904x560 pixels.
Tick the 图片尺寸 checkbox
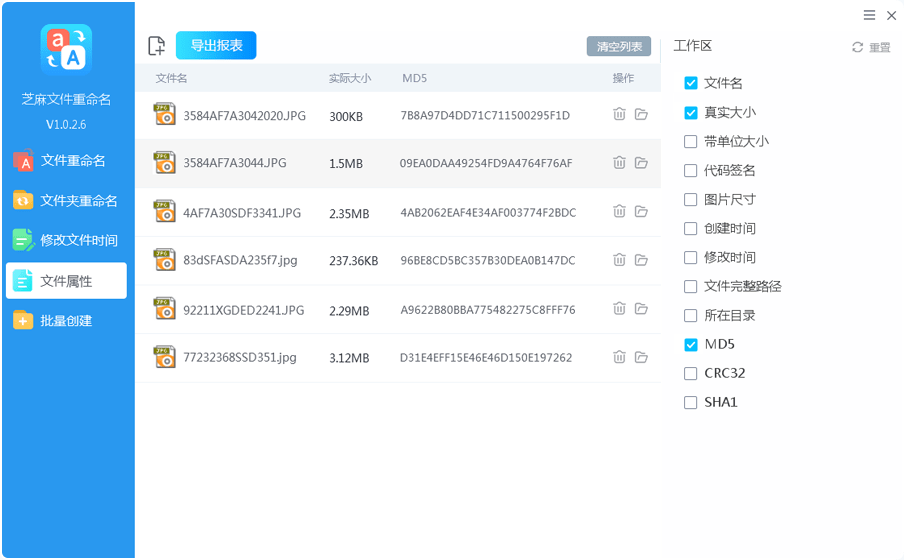tap(691, 200)
